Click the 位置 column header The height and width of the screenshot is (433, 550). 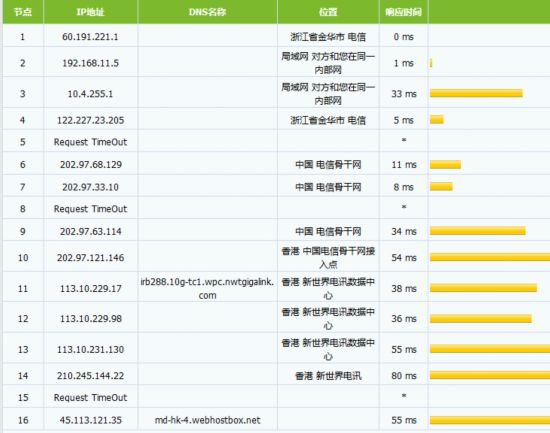(328, 12)
